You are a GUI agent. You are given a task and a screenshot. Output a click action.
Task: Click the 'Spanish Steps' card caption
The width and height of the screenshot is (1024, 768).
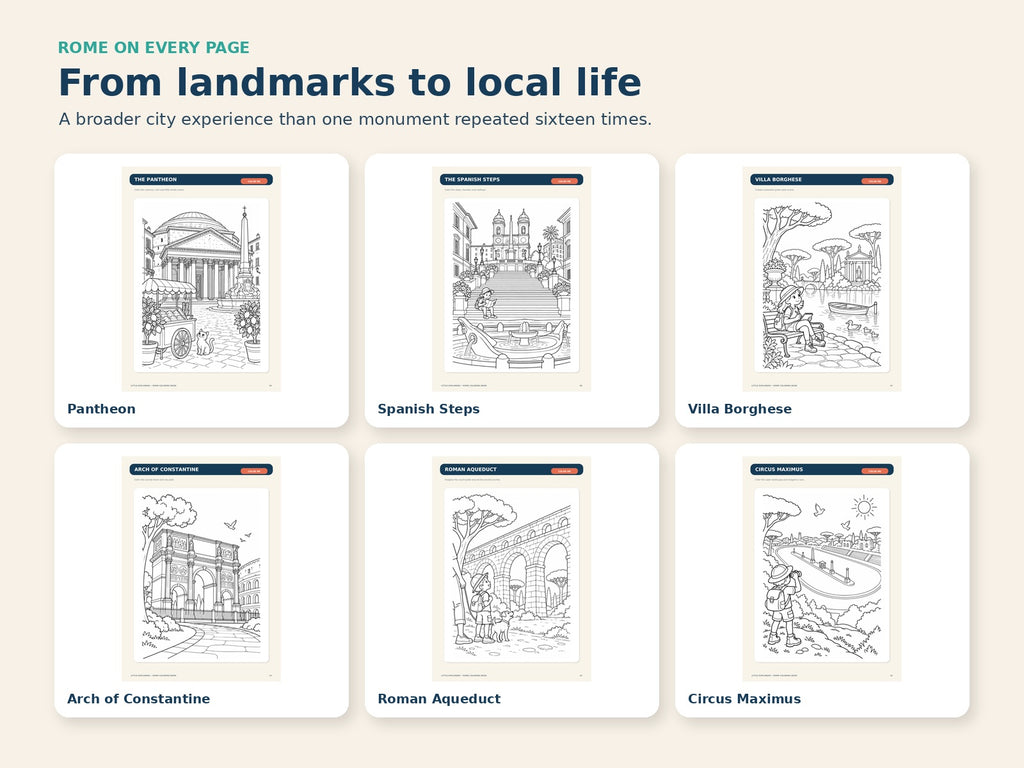click(428, 409)
